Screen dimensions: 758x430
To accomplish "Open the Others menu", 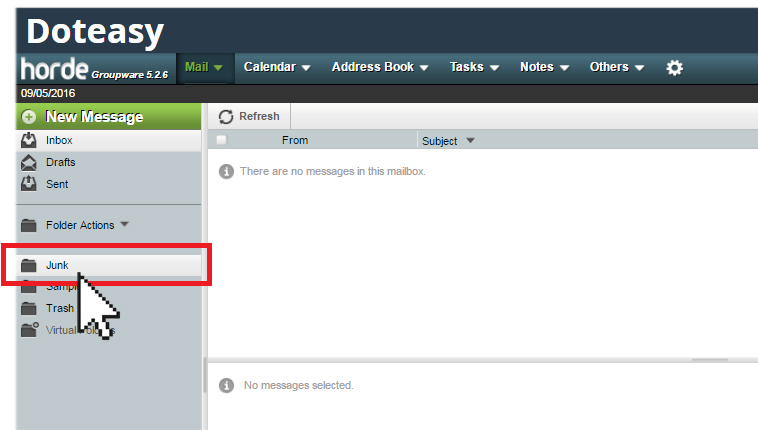I will click(617, 67).
